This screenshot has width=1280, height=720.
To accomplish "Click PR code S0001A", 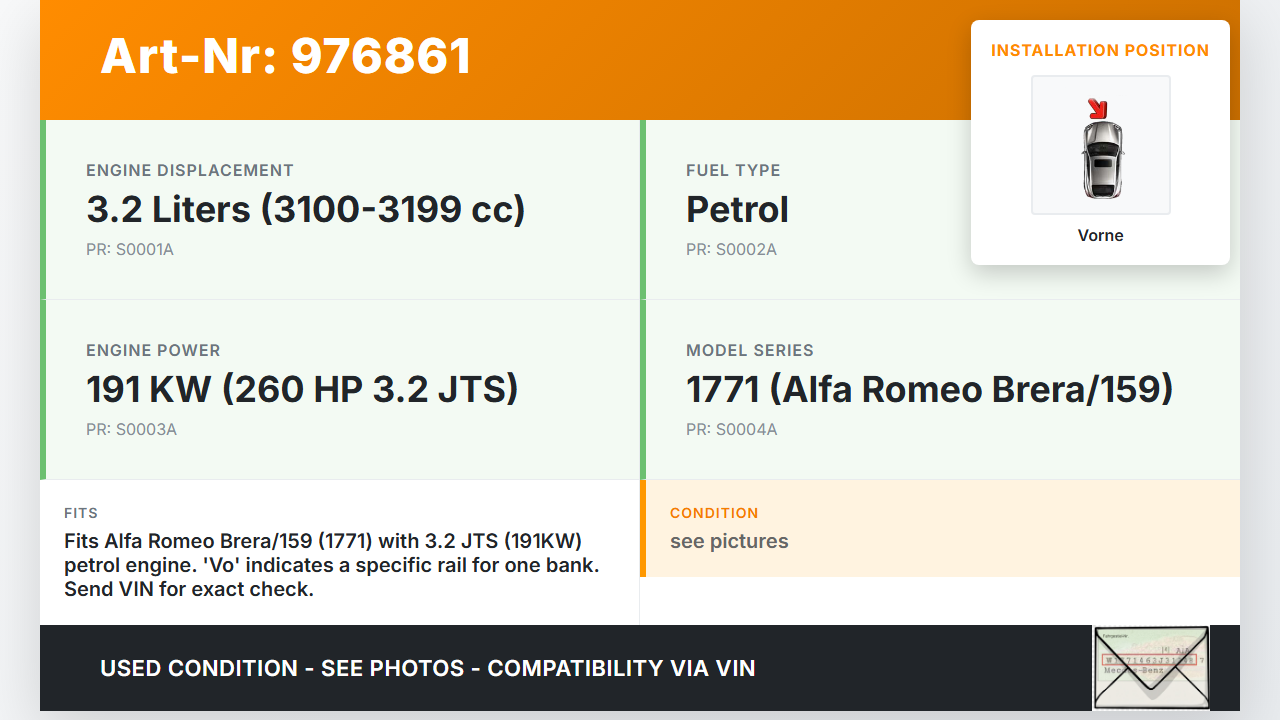I will tap(130, 249).
